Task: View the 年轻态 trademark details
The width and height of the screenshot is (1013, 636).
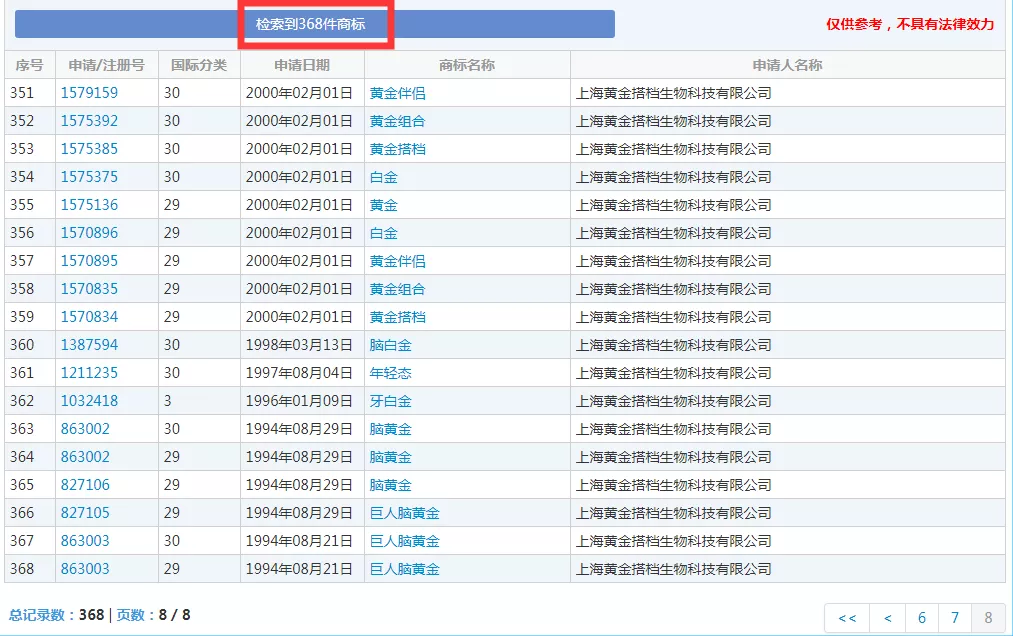Action: pyautogui.click(x=390, y=373)
